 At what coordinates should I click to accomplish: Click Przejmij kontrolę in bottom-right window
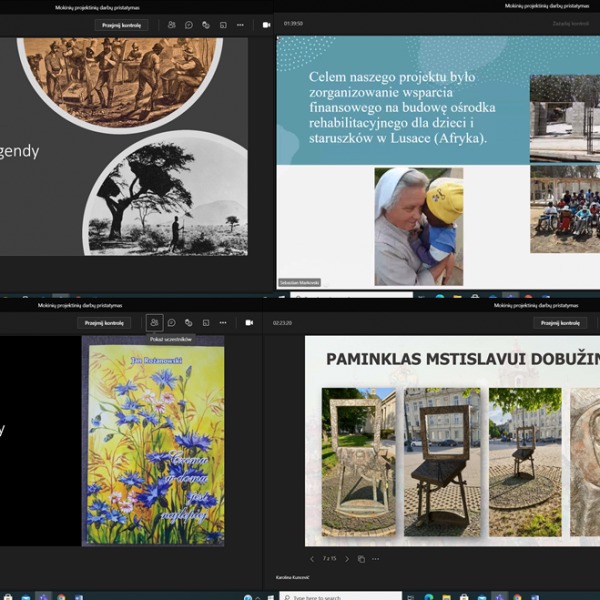click(x=560, y=323)
